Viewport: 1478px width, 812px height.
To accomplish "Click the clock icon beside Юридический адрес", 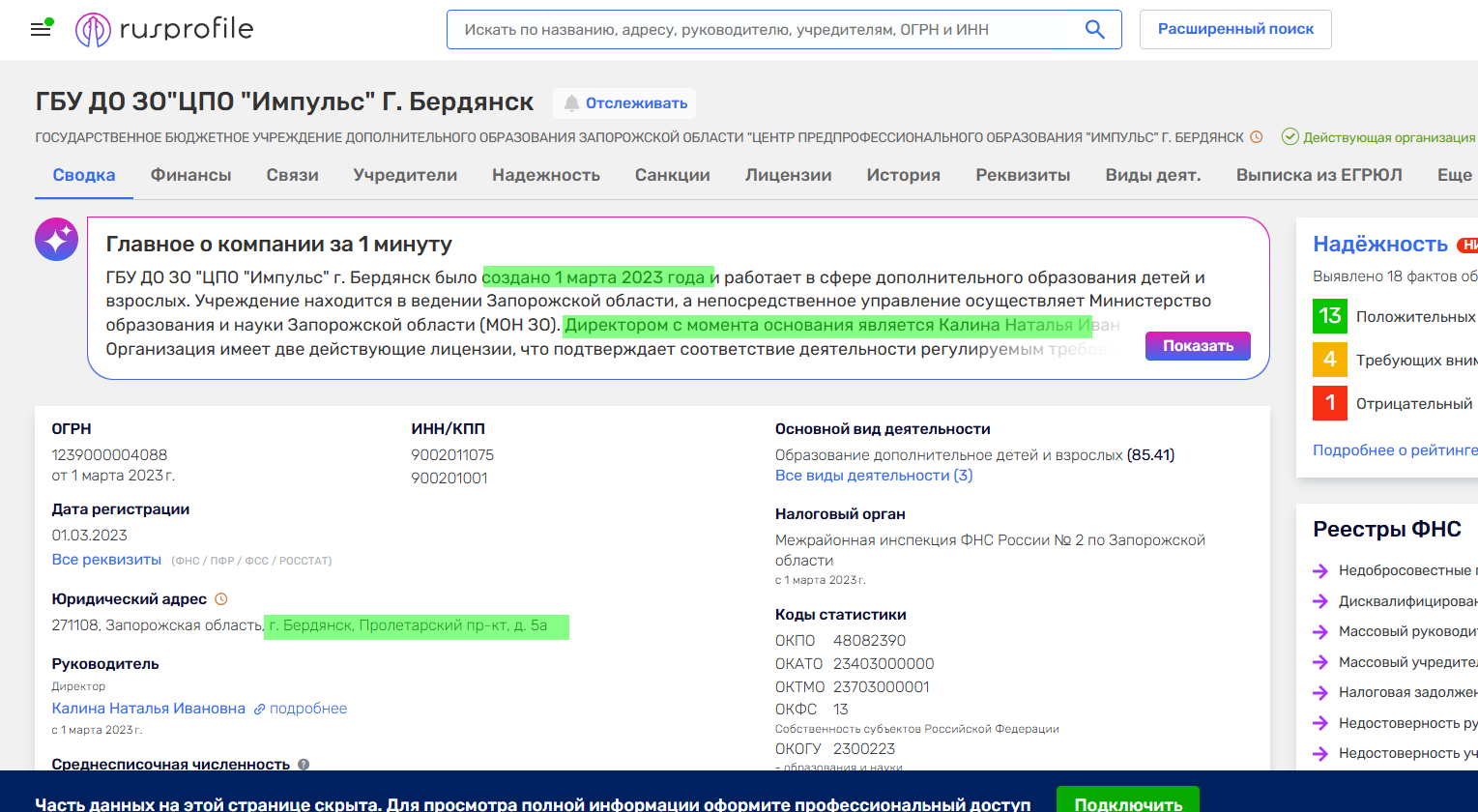I will click(x=220, y=599).
